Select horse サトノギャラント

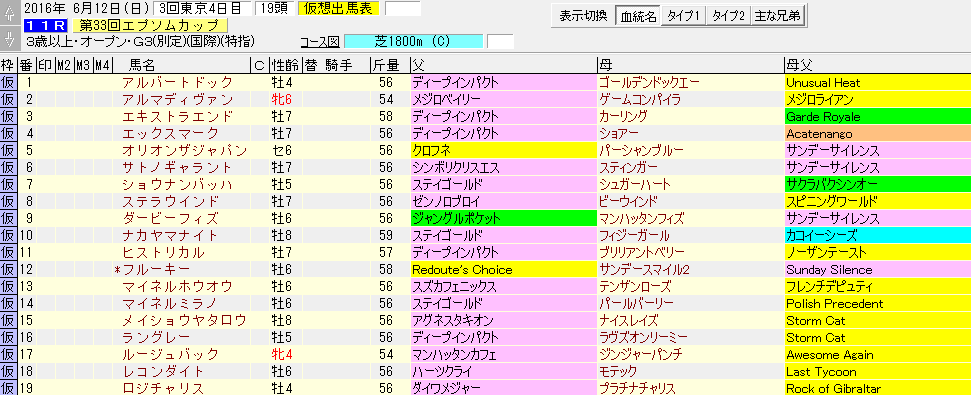pyautogui.click(x=178, y=168)
